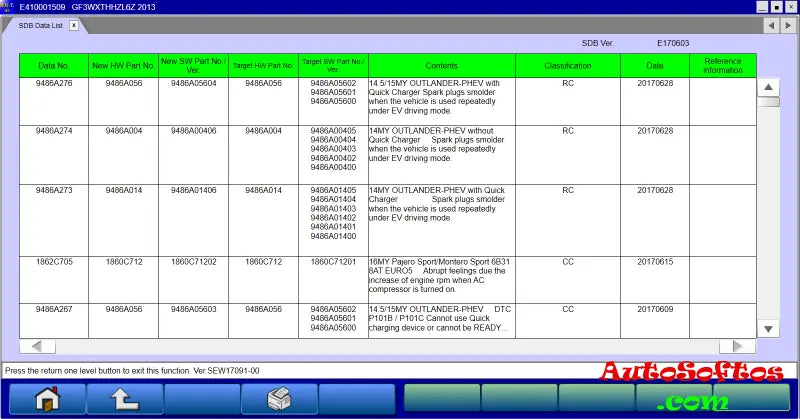Go to the home screen using house icon
This screenshot has width=800, height=419.
click(47, 399)
